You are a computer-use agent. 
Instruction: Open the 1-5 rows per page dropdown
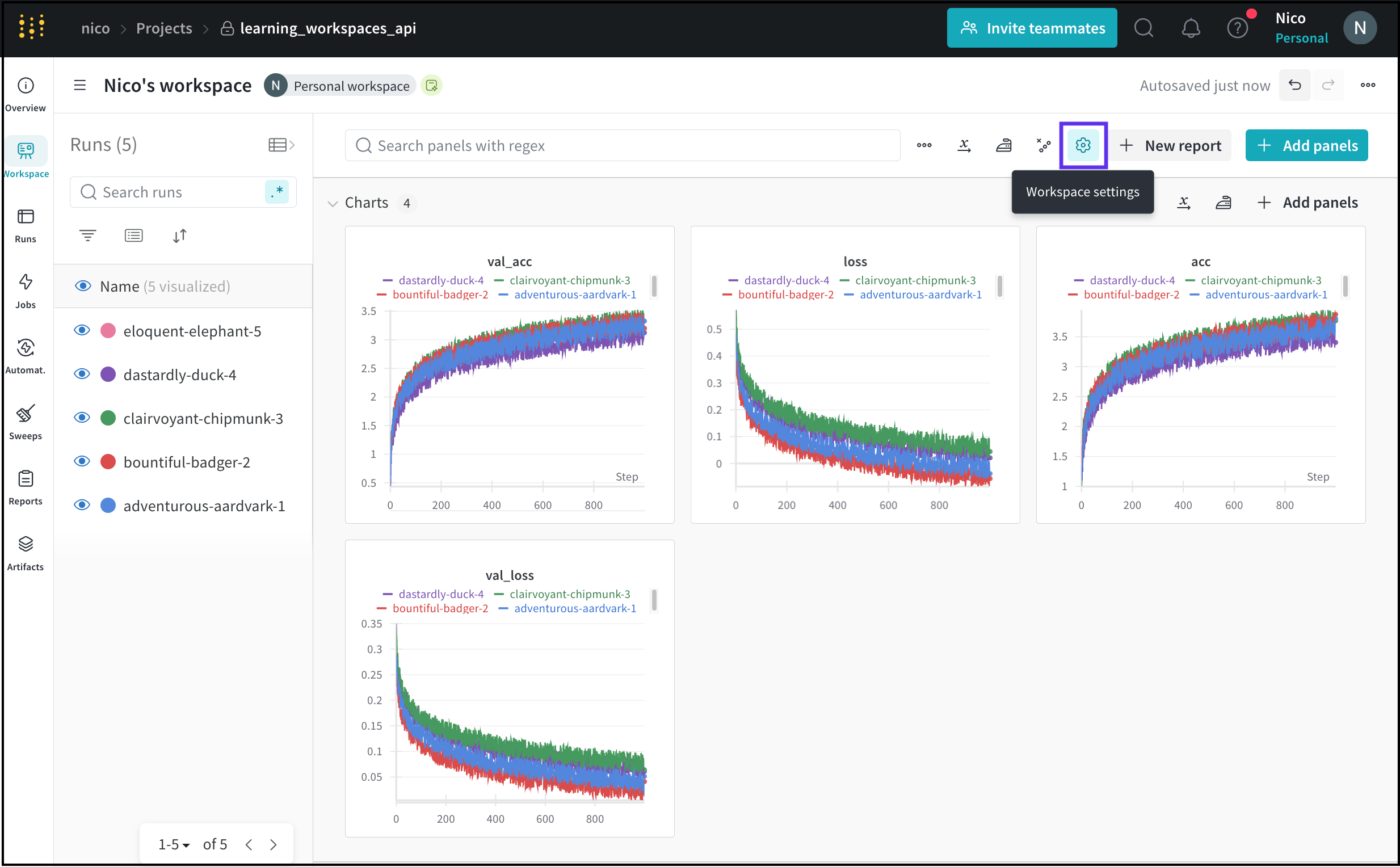(174, 844)
